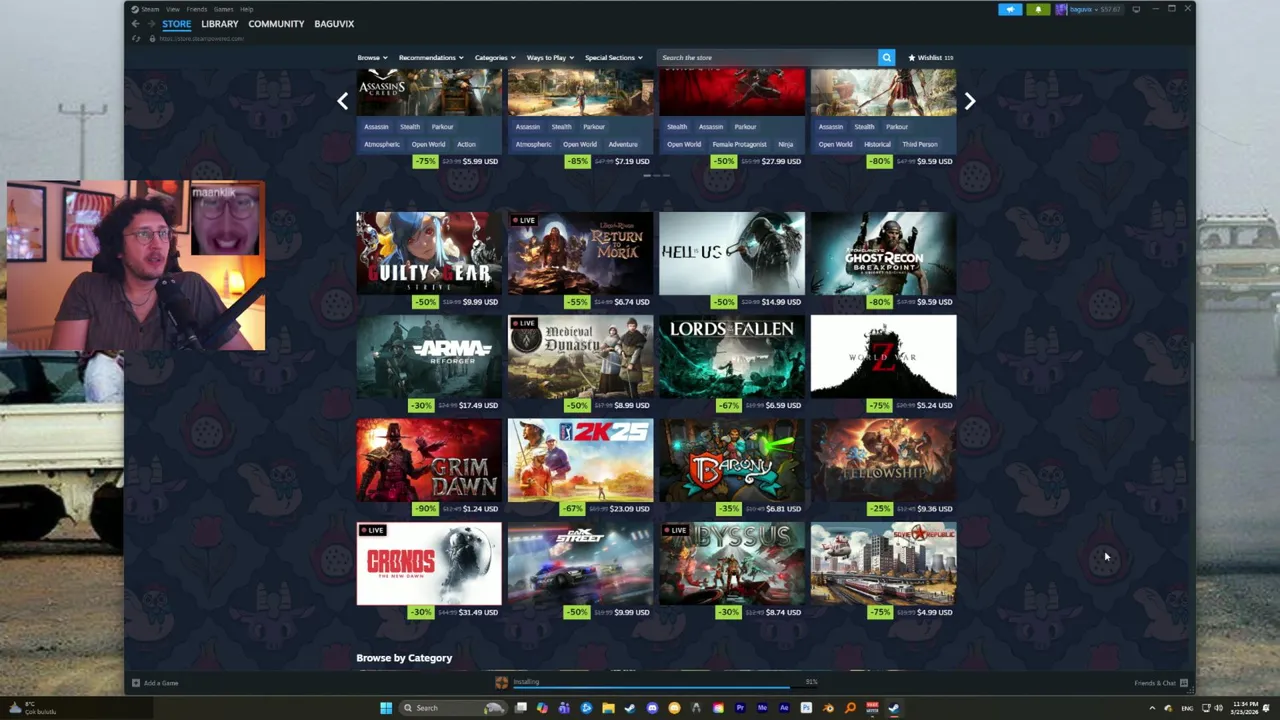Click the Search the store input field
Image resolution: width=1280 pixels, height=720 pixels.
(x=766, y=57)
